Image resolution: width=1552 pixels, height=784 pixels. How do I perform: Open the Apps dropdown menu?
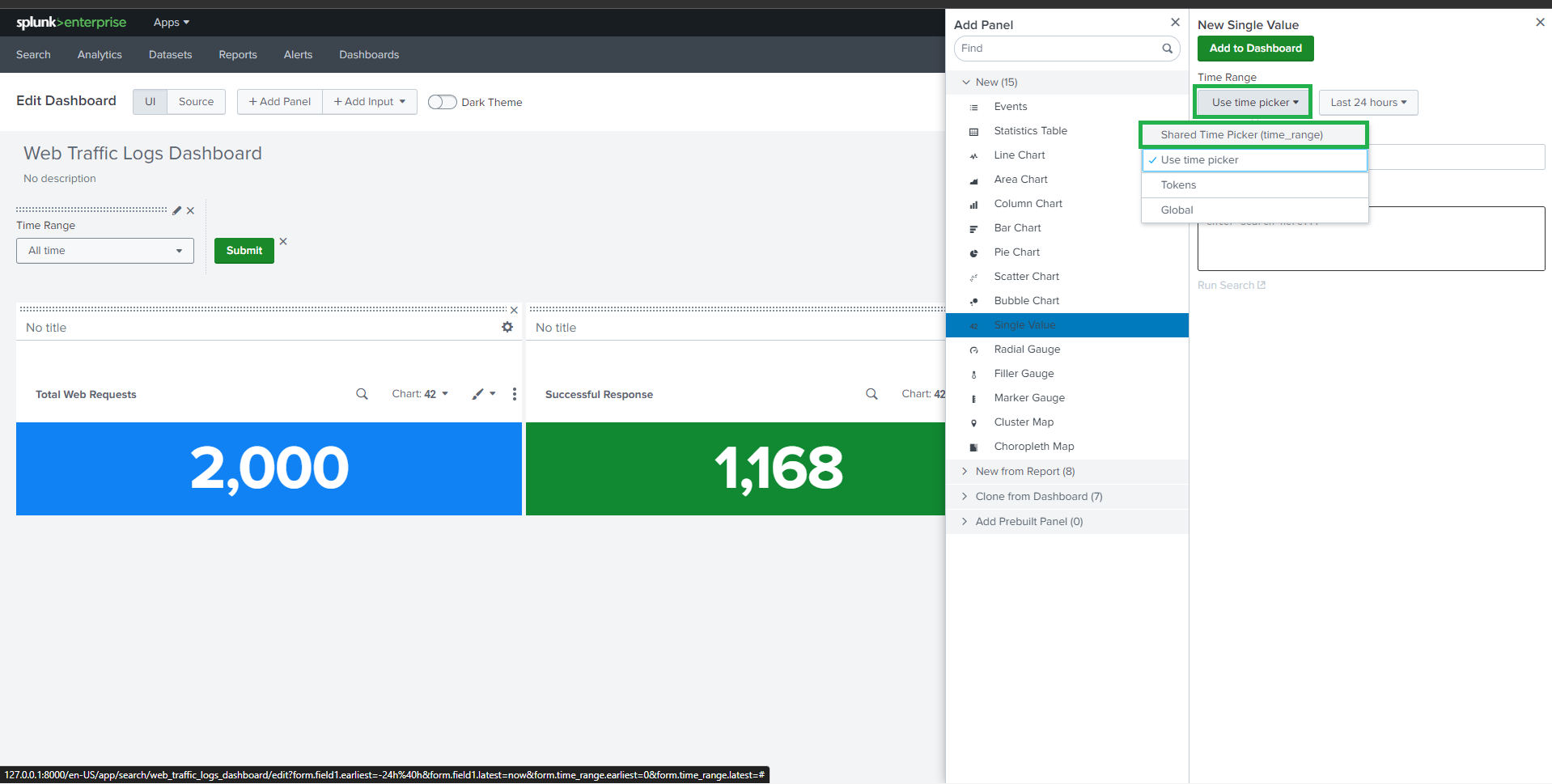(x=172, y=22)
